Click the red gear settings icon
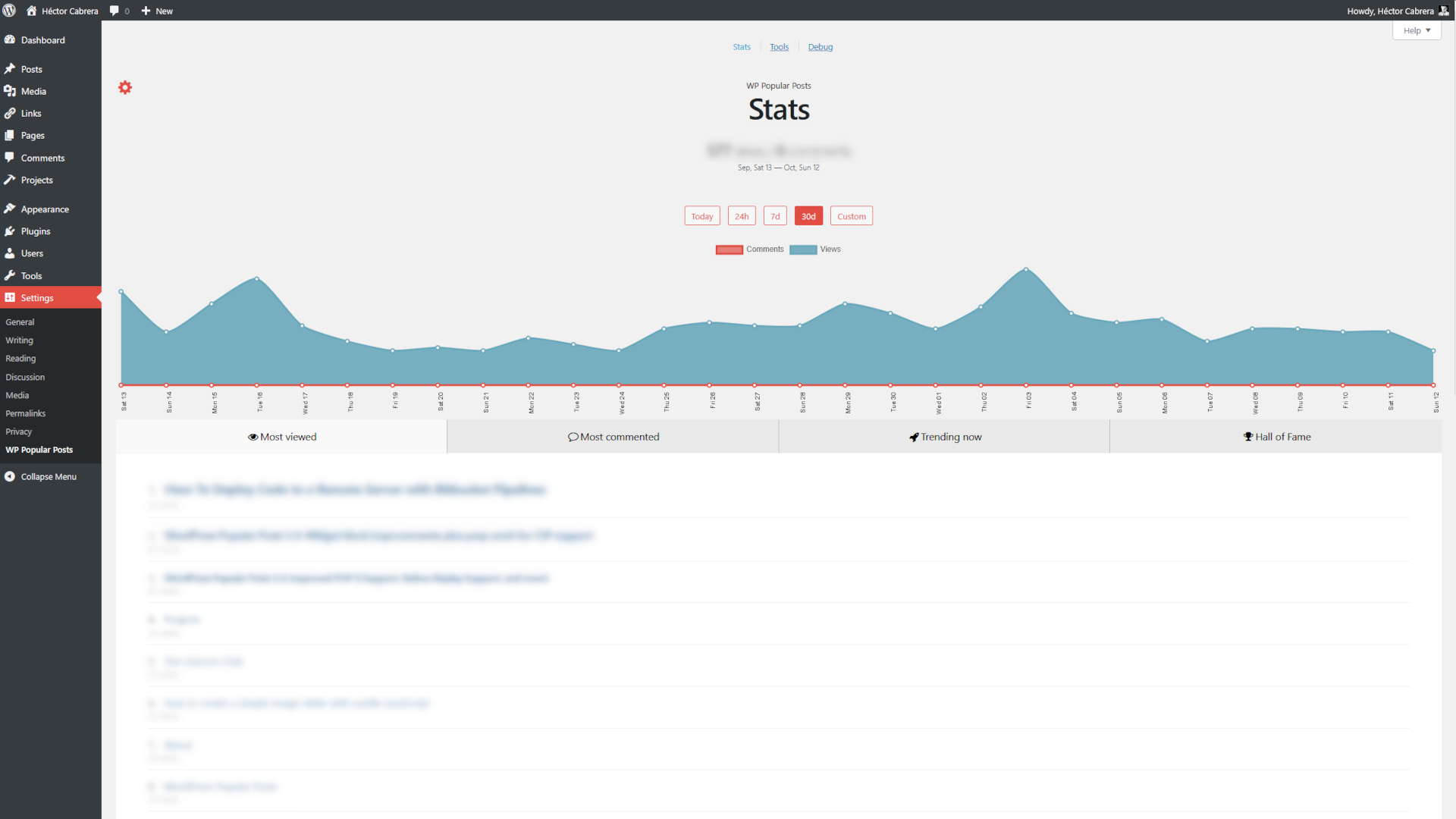1456x819 pixels. point(125,88)
